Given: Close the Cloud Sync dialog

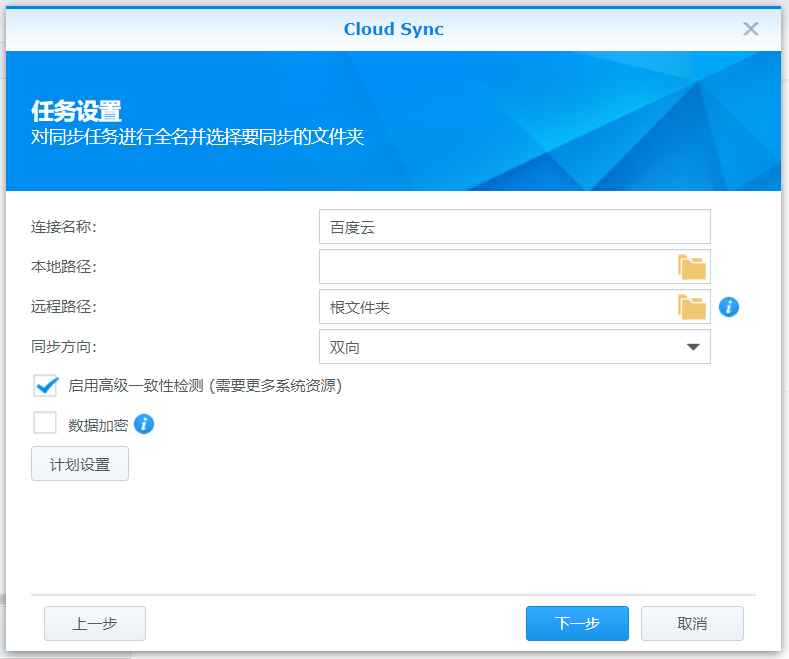Looking at the screenshot, I should pos(751,29).
